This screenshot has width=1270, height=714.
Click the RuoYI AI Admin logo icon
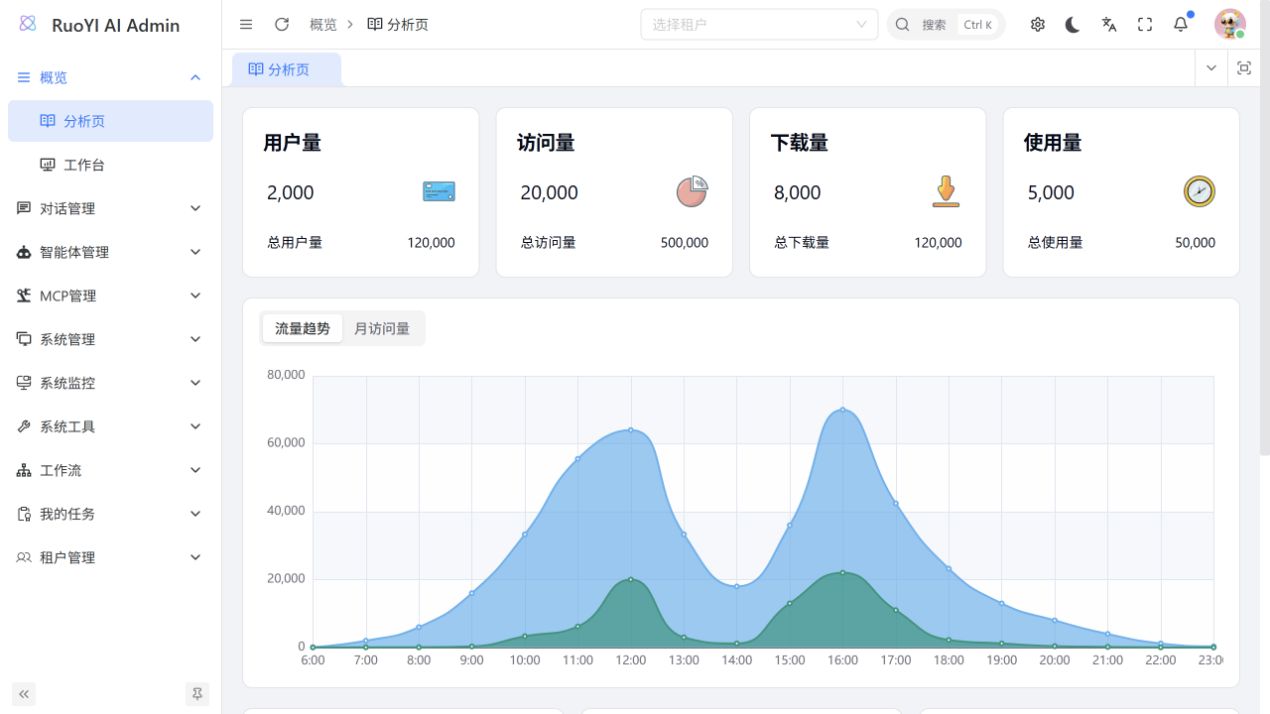[28, 24]
